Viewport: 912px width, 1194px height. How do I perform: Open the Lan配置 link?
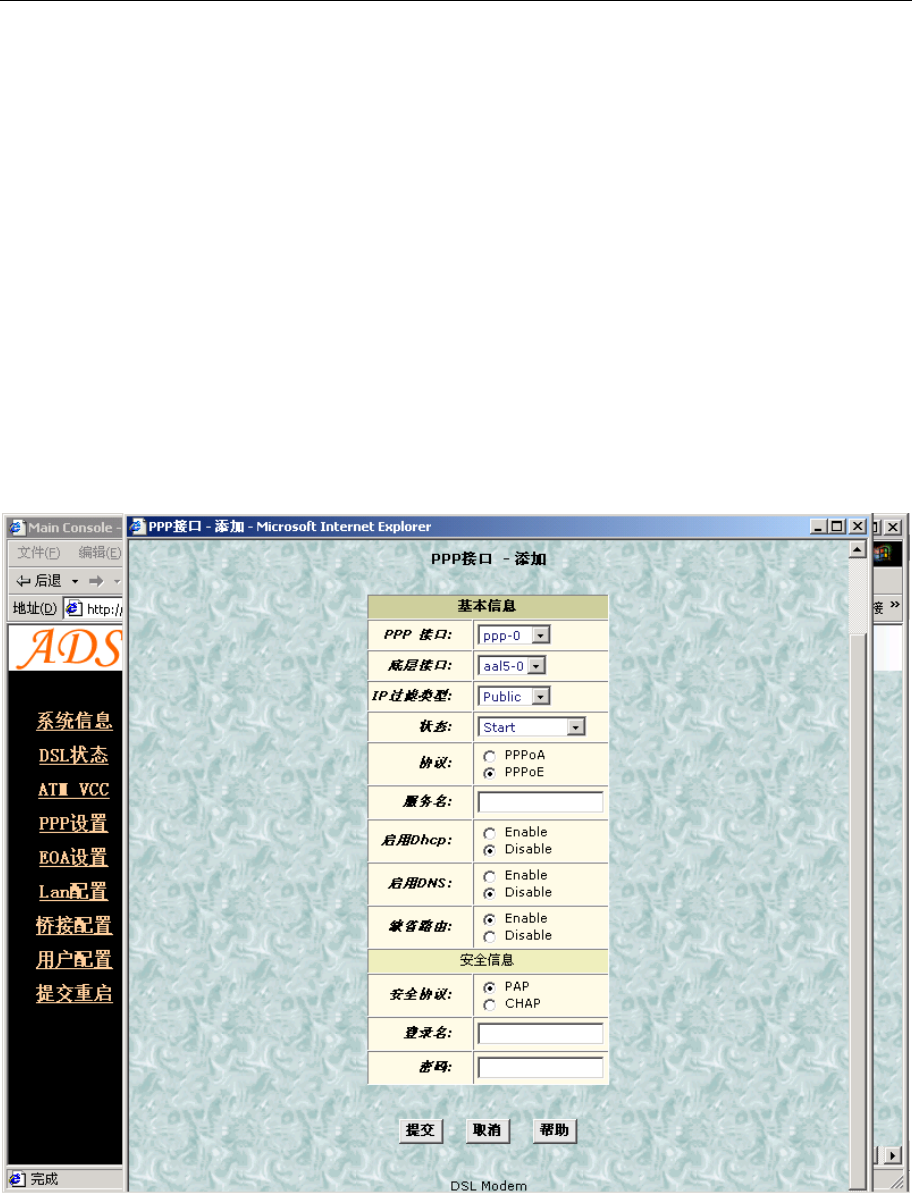click(73, 892)
